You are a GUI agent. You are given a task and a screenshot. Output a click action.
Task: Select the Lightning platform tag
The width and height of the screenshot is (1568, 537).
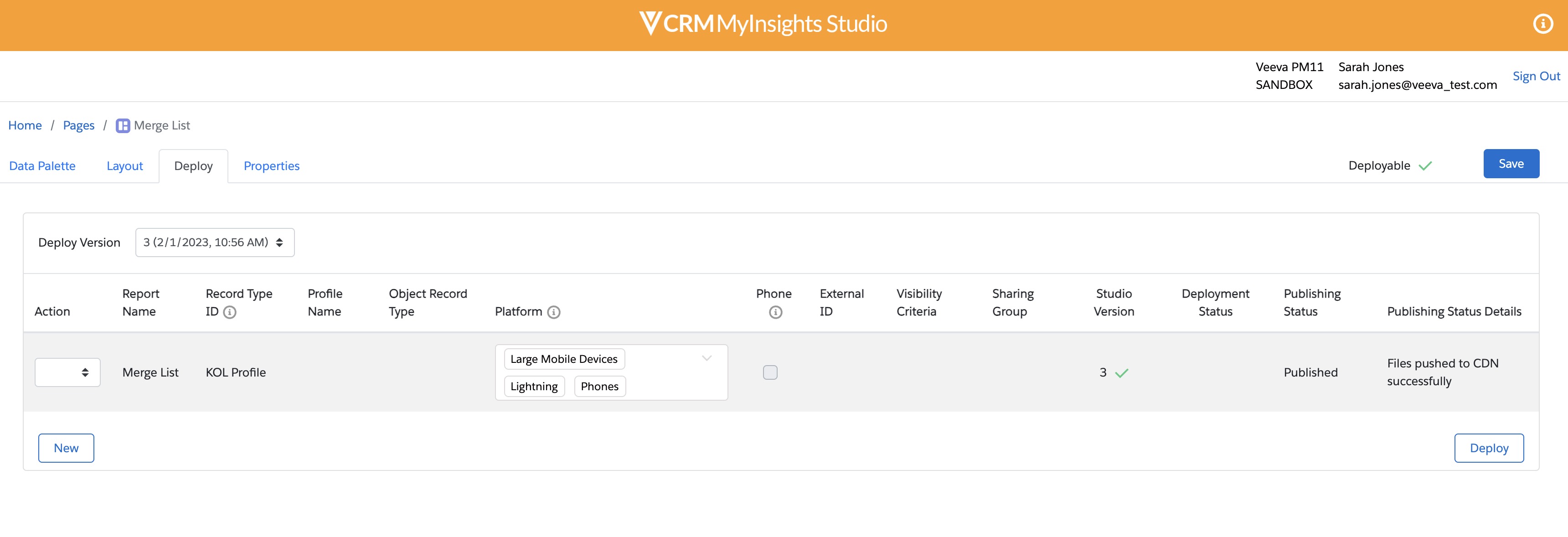tap(534, 387)
